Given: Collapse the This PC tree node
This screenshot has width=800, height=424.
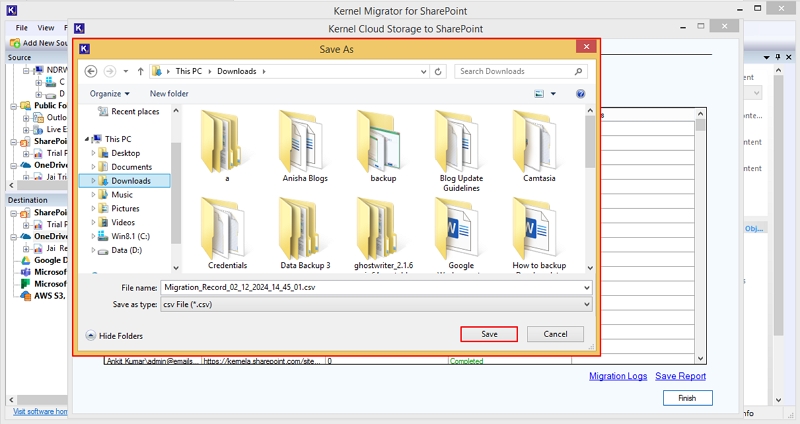Looking at the screenshot, I should click(x=85, y=139).
